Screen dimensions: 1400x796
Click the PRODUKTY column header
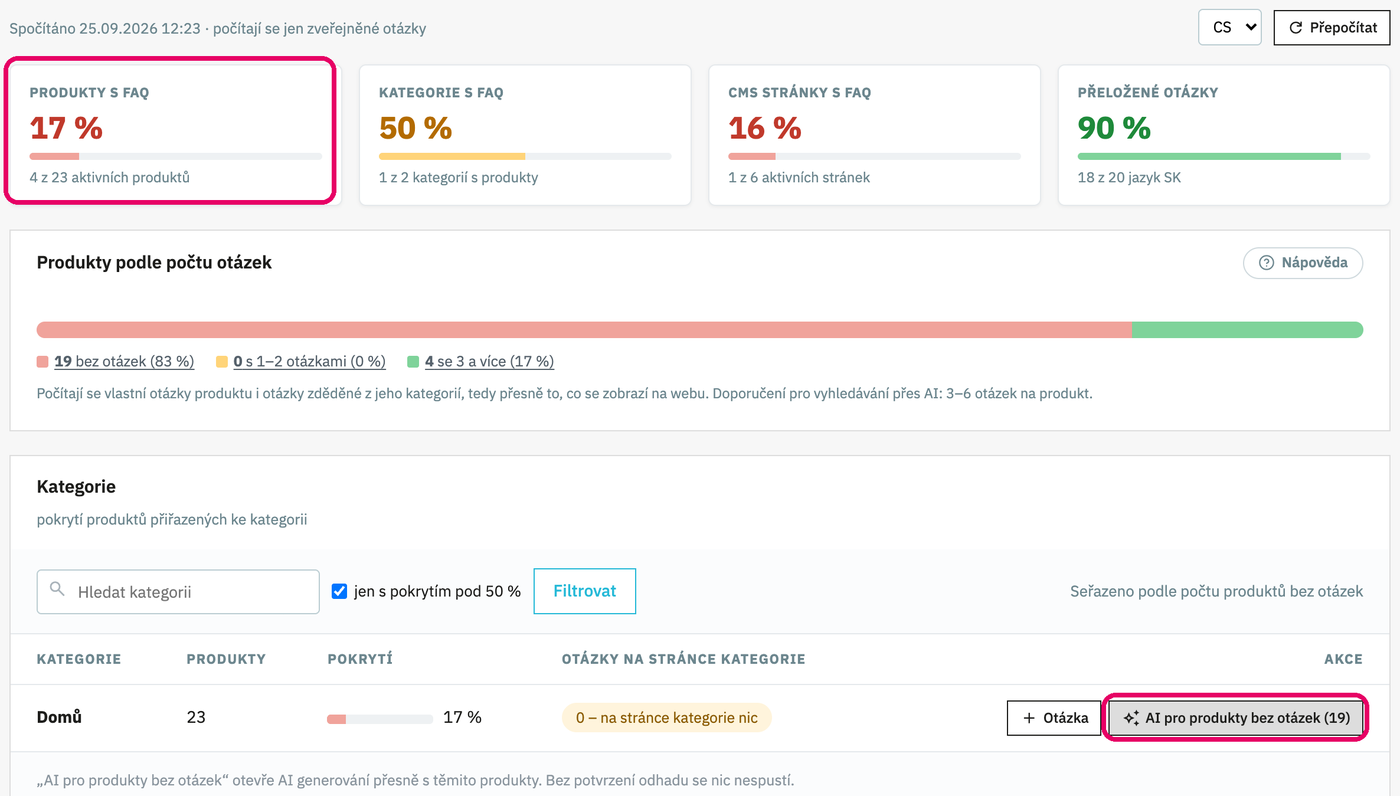226,659
